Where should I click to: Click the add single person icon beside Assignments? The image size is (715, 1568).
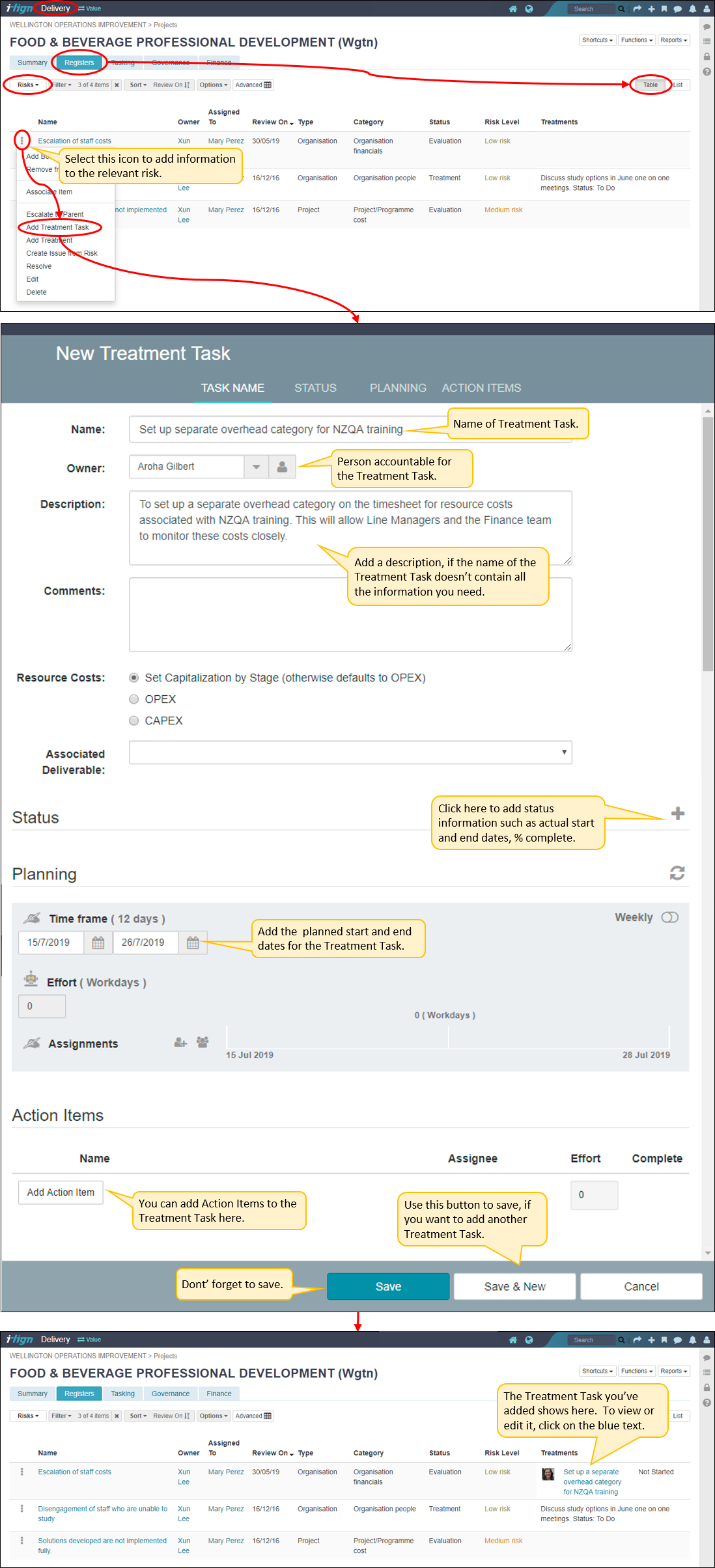click(180, 1043)
